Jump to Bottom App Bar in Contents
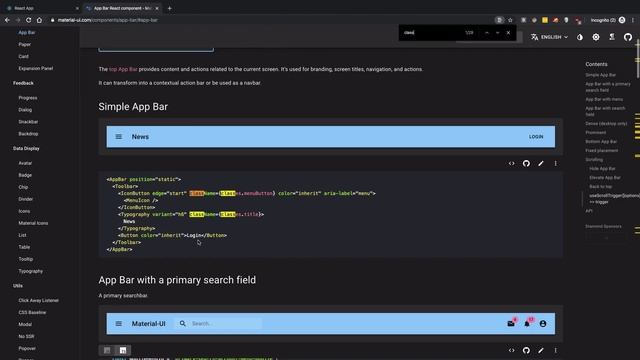Image resolution: width=640 pixels, height=360 pixels. pos(601,142)
